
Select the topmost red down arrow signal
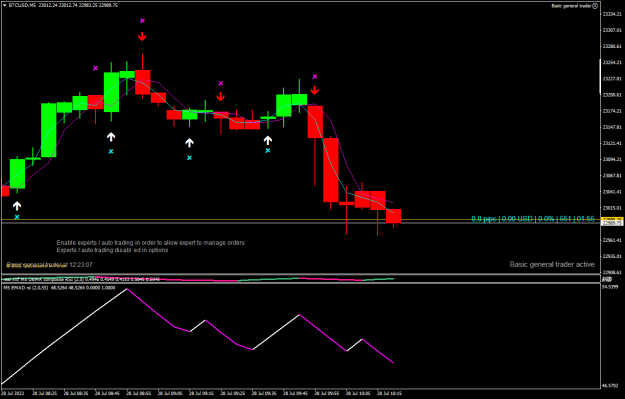[x=142, y=36]
